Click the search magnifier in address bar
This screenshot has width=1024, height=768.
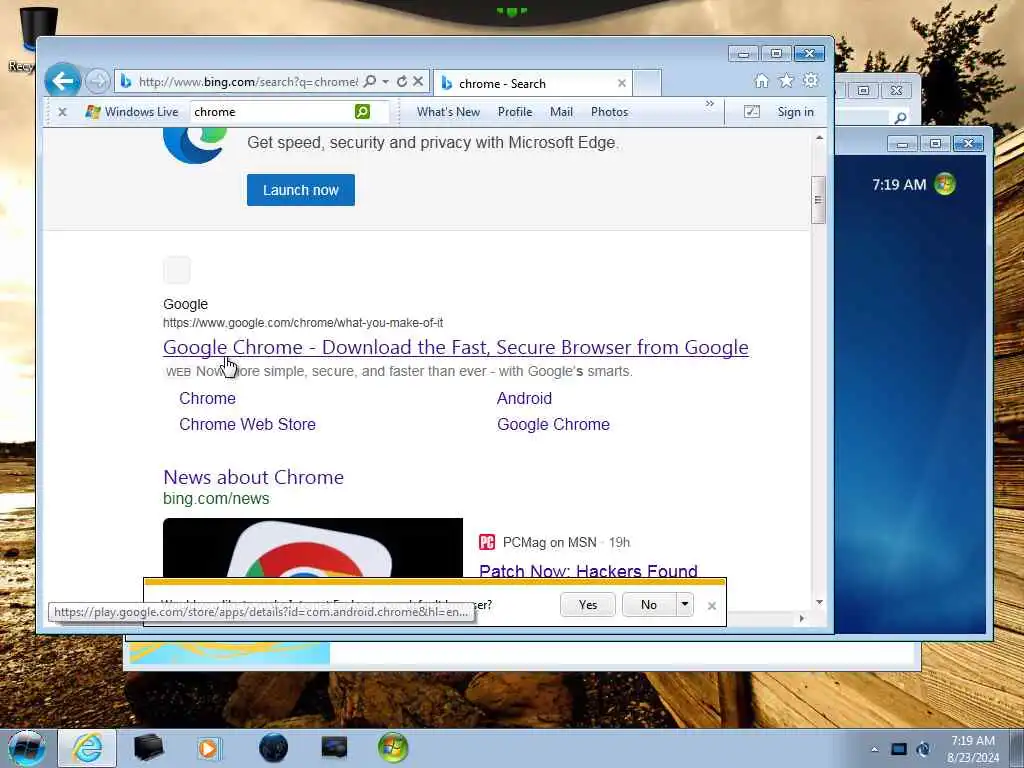[370, 81]
